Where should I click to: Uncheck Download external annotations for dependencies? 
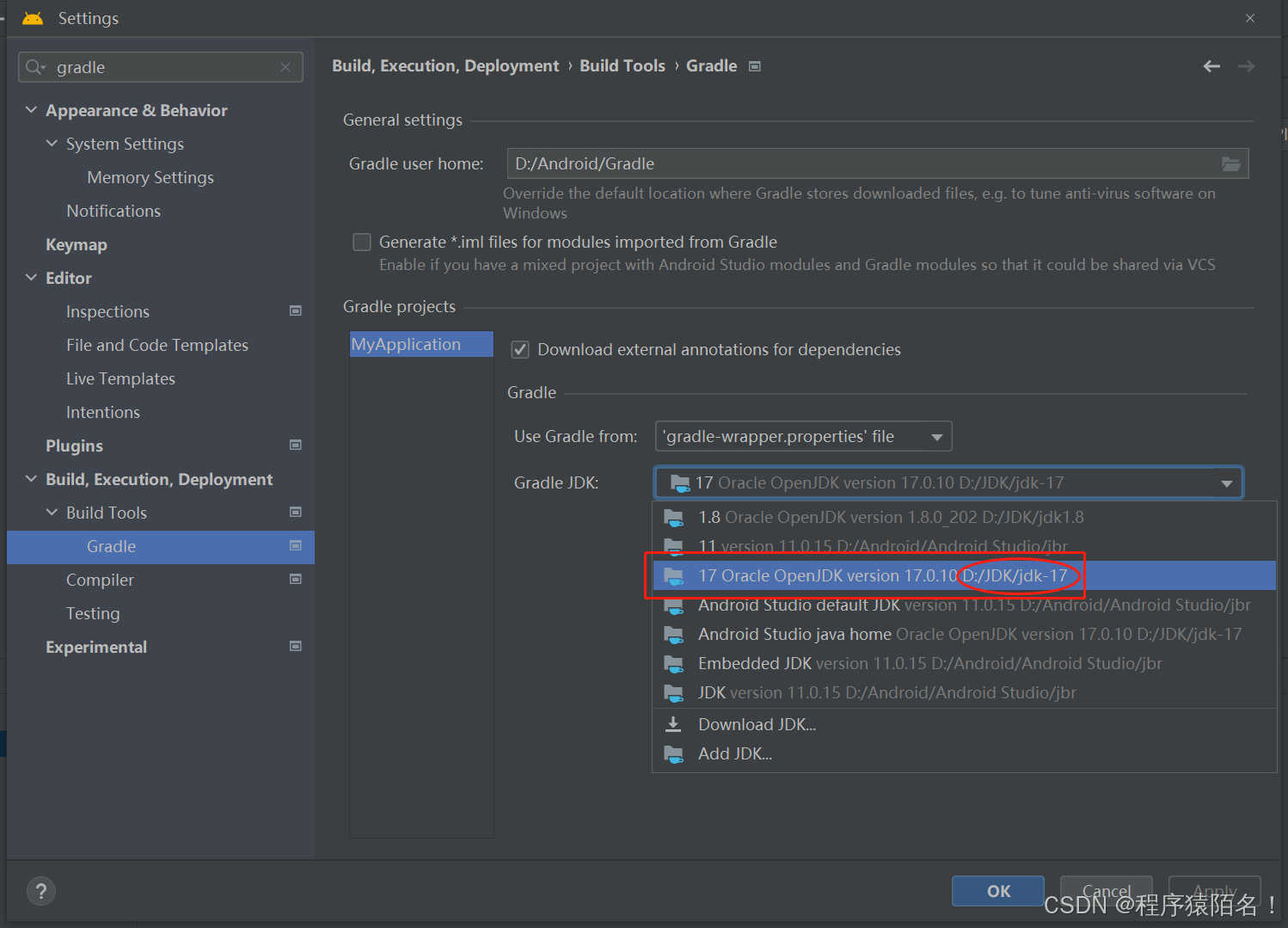click(x=520, y=349)
